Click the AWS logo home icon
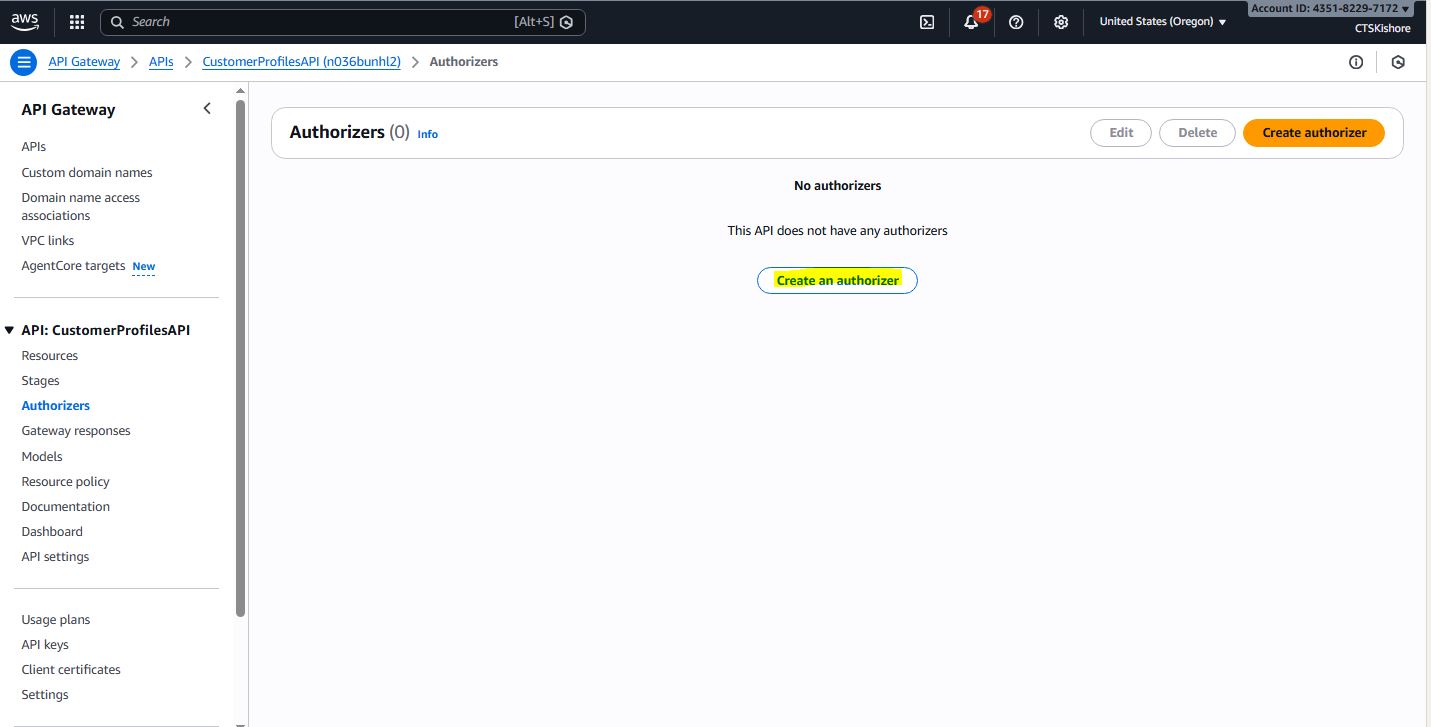 (x=25, y=21)
